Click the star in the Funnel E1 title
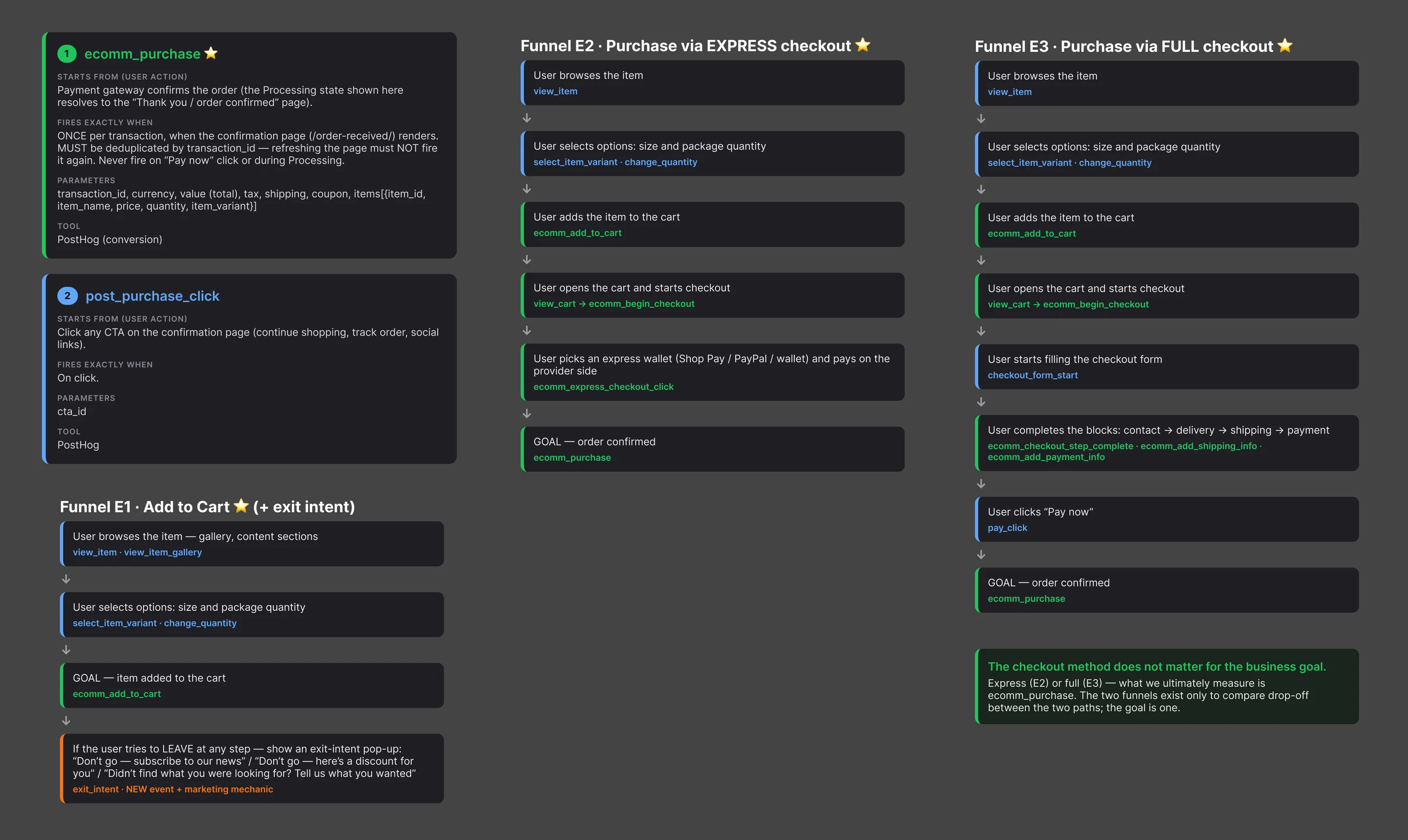This screenshot has width=1408, height=840. [241, 505]
